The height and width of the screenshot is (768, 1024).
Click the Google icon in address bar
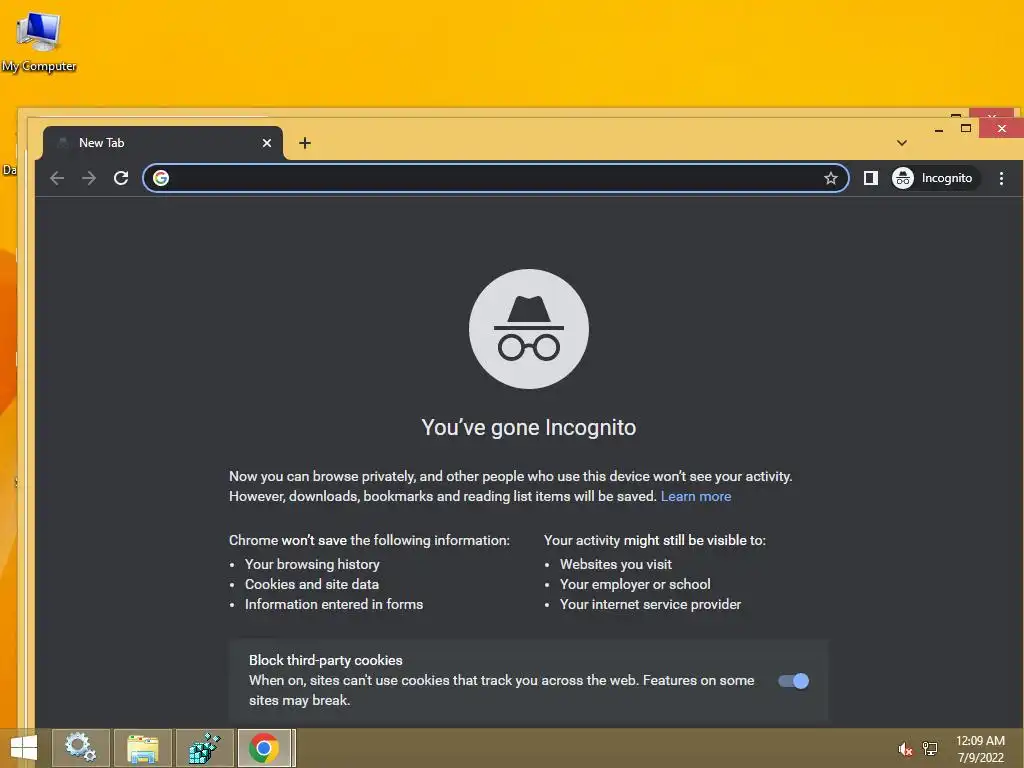tap(161, 178)
